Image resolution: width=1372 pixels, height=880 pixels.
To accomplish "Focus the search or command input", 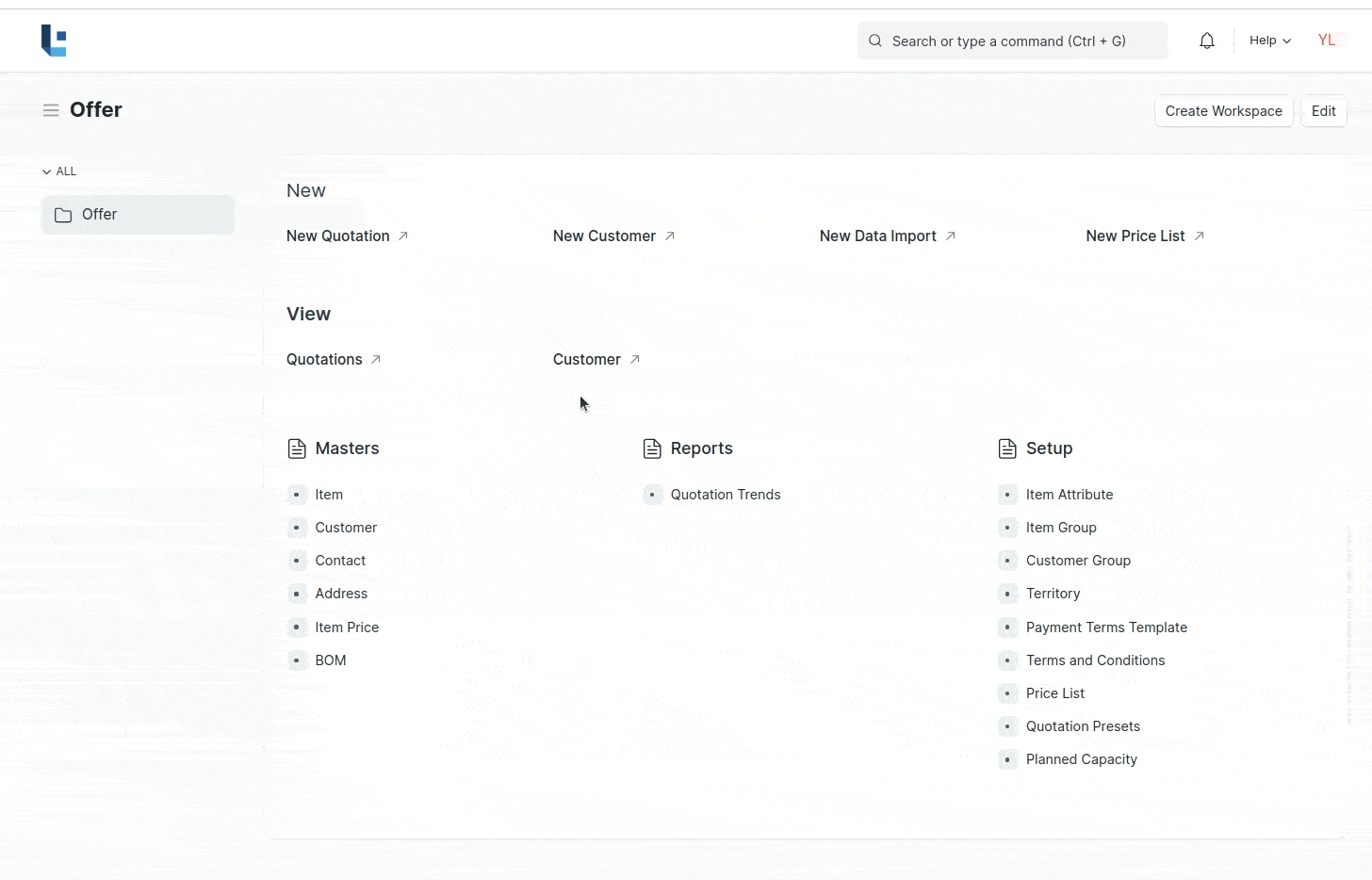I will point(1013,41).
